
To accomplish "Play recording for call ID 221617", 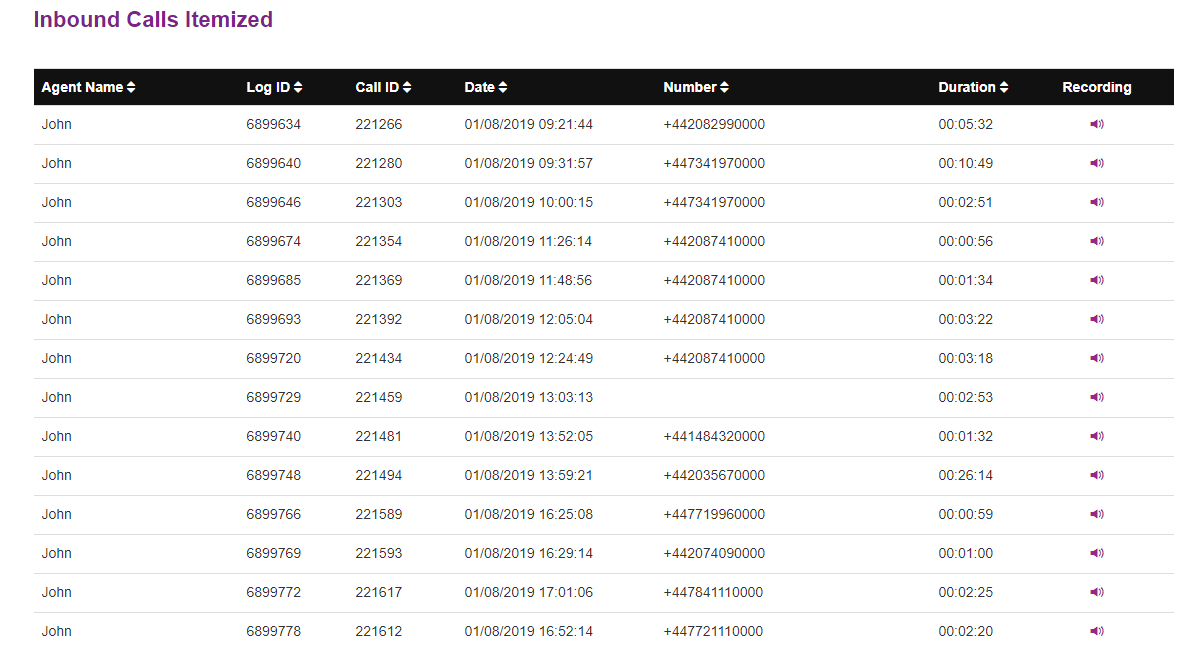I will click(x=1096, y=592).
